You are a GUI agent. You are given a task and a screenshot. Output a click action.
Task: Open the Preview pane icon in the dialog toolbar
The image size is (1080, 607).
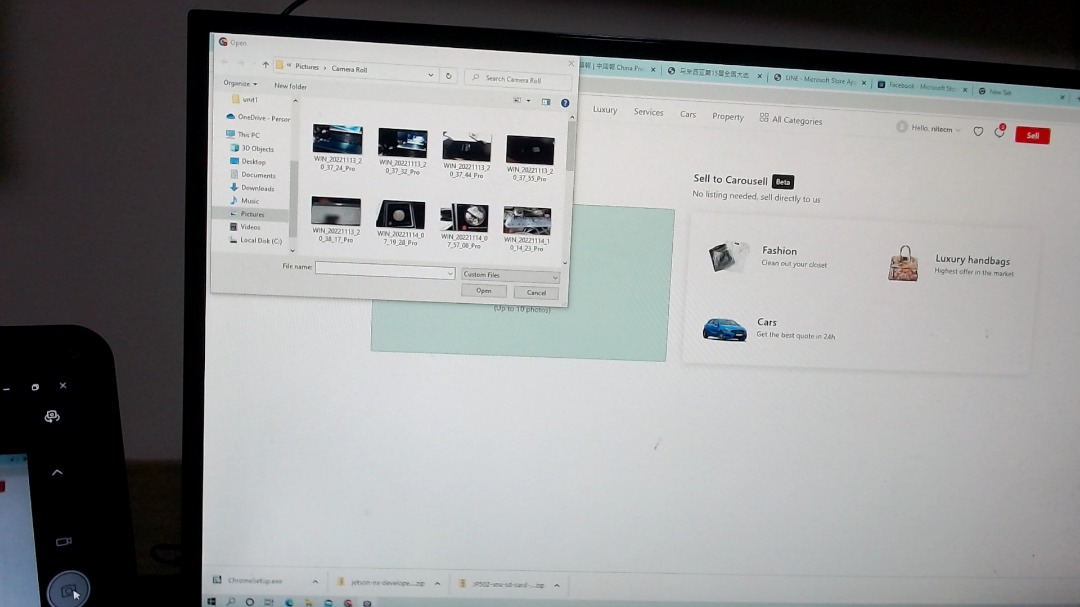547,101
